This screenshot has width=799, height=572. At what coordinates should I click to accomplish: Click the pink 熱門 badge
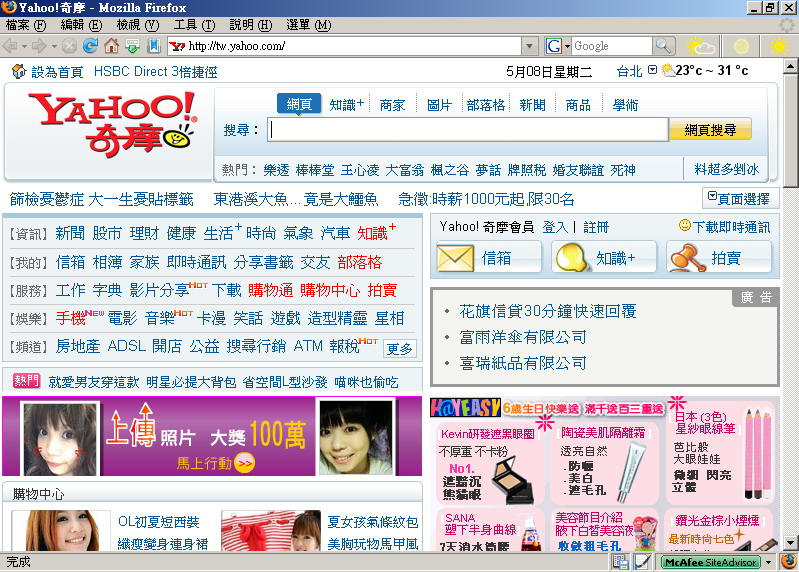[26, 380]
